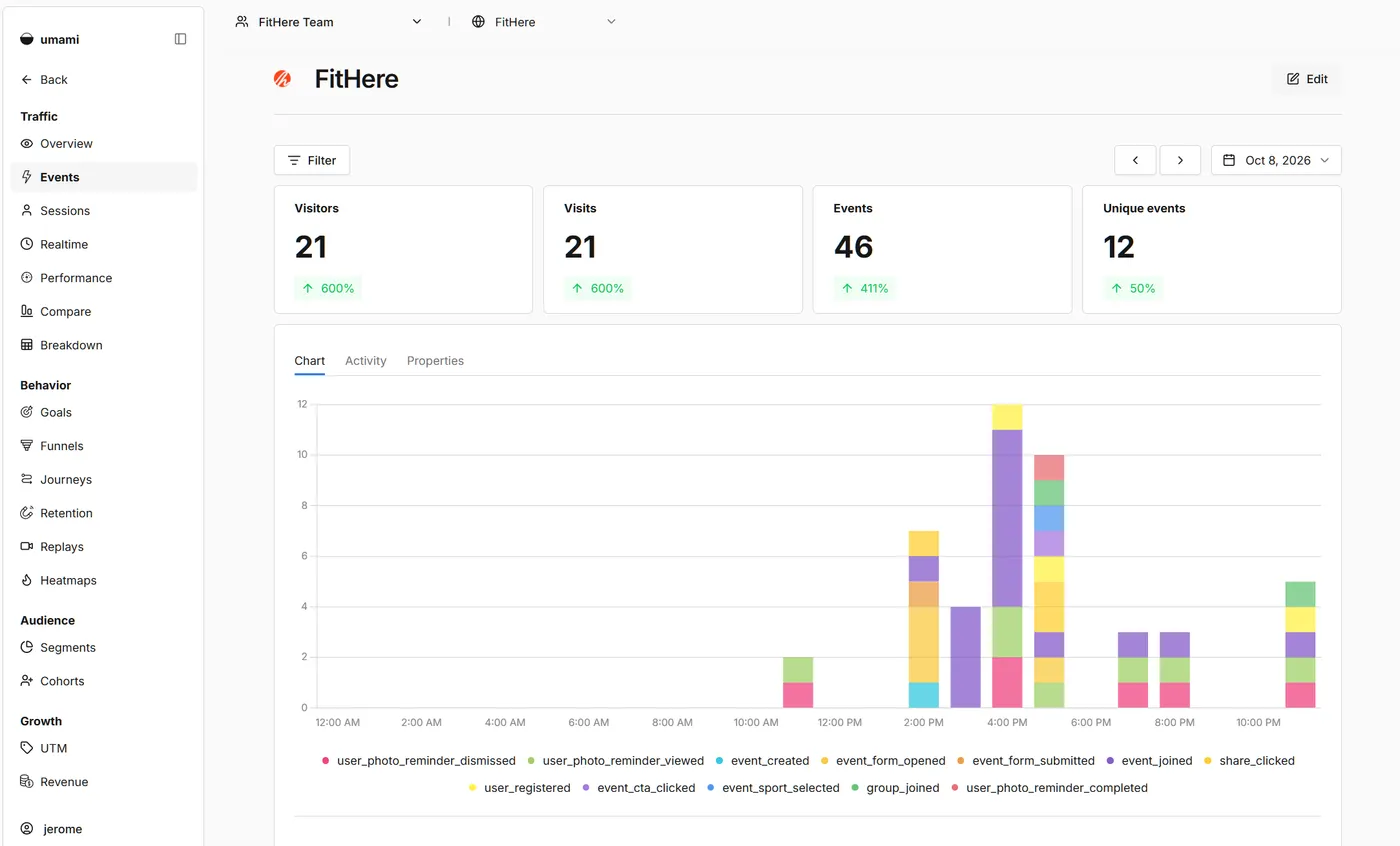Go to the next date period
Screen dimensions: 1400x846
pyautogui.click(x=1180, y=160)
